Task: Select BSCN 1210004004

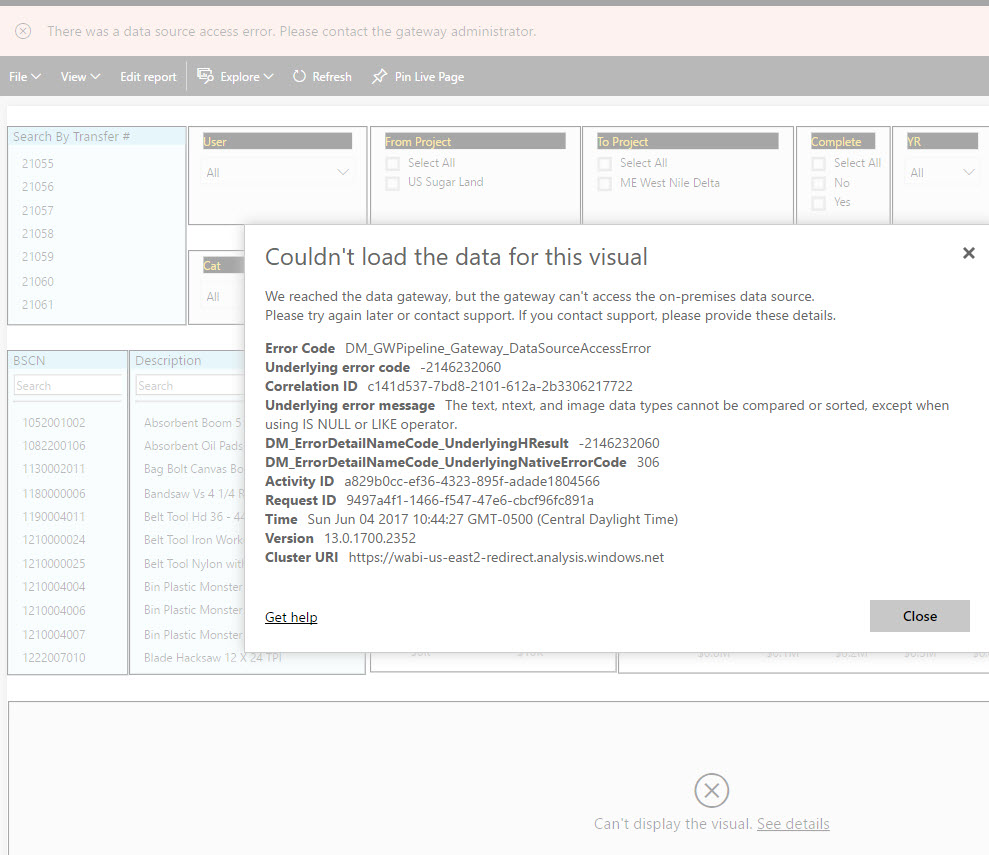Action: click(x=54, y=586)
